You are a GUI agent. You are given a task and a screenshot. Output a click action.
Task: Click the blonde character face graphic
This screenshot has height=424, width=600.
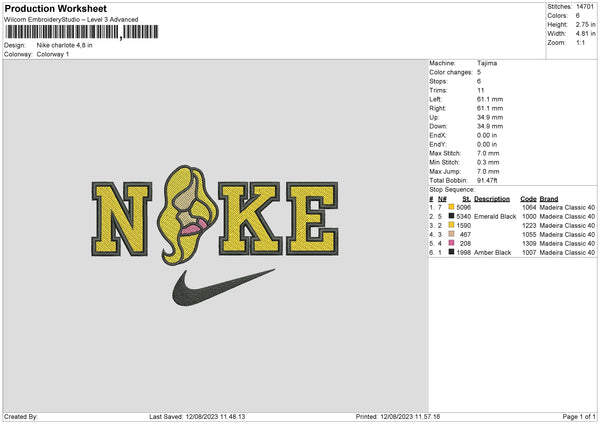click(188, 215)
